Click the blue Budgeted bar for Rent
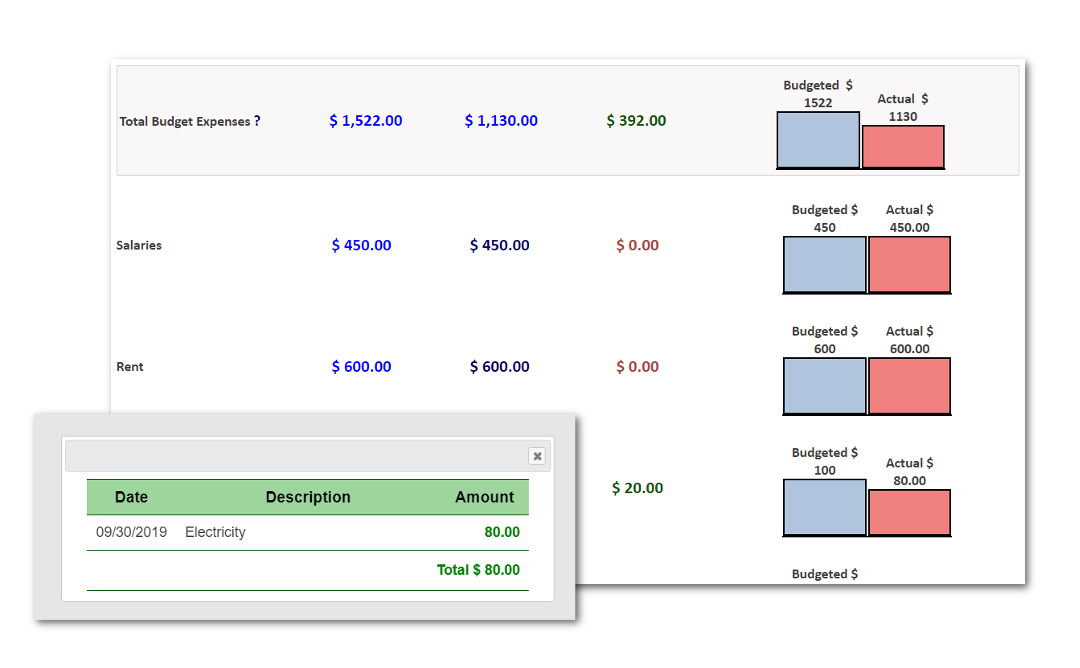1080x668 pixels. [x=825, y=386]
